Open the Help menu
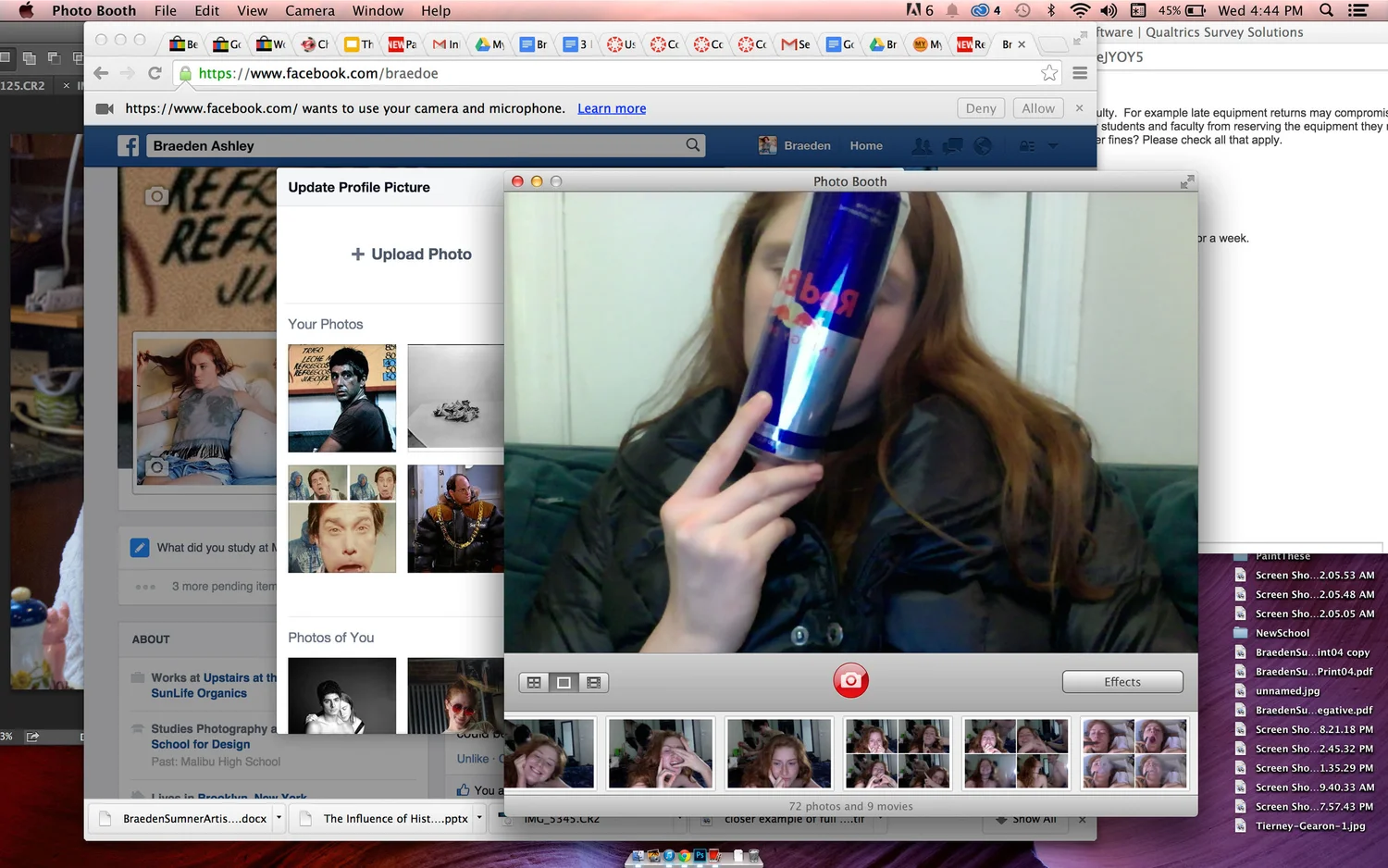 coord(436,10)
